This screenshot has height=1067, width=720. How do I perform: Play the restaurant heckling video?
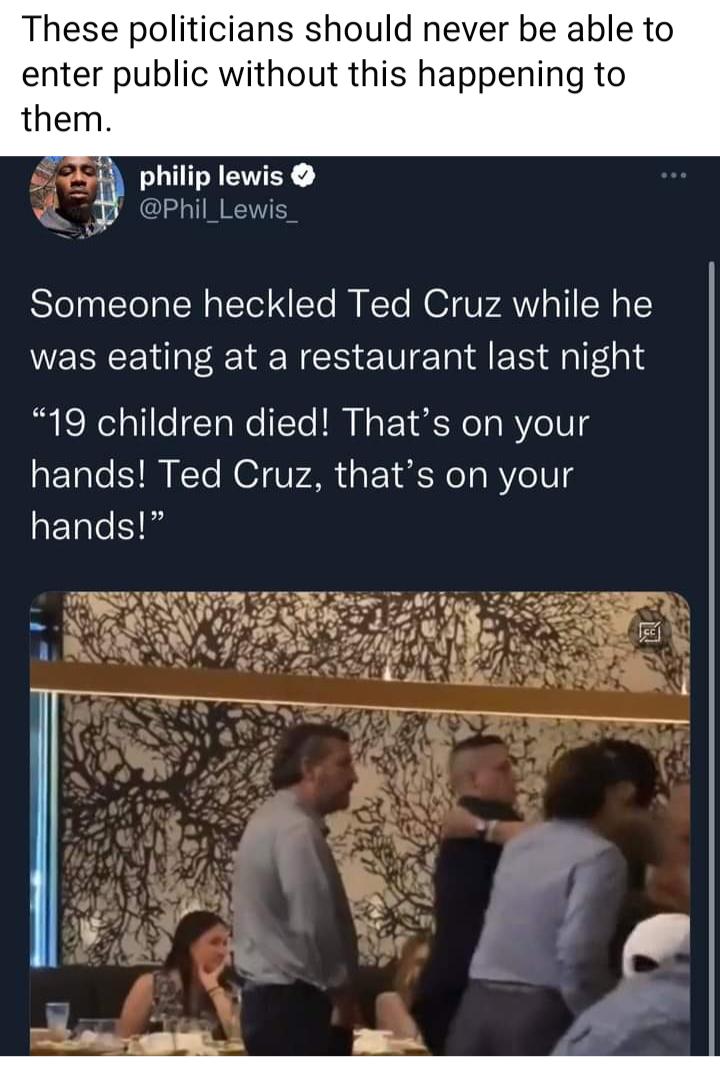click(360, 830)
